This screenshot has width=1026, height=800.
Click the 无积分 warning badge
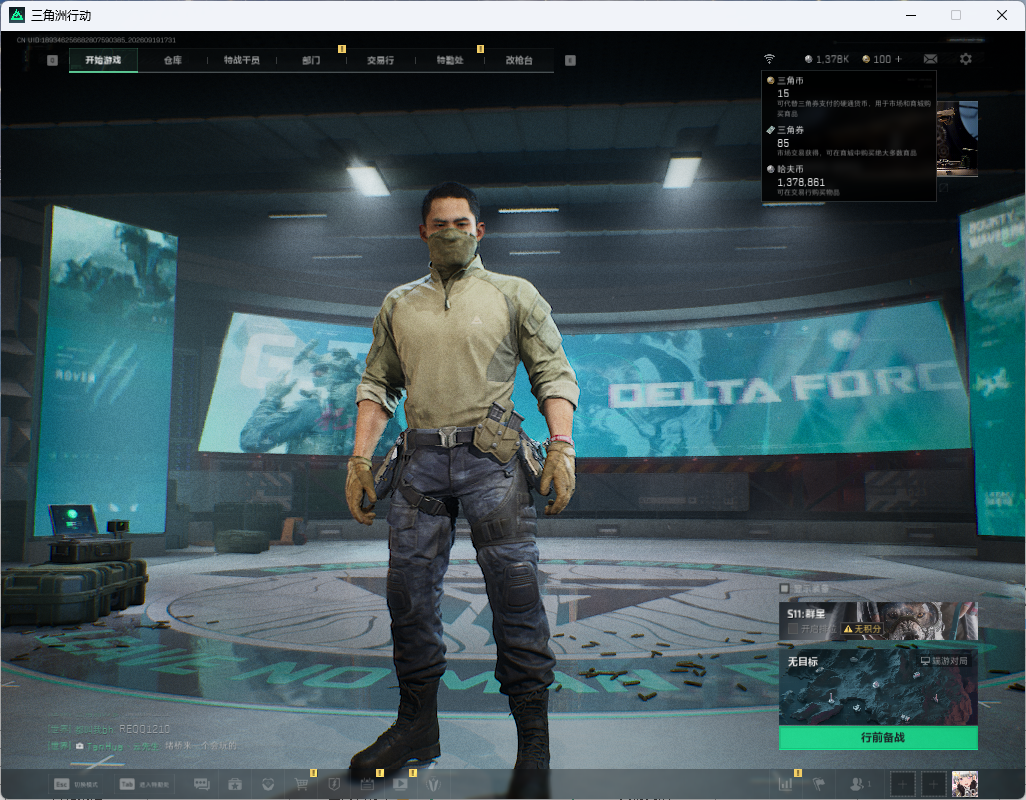pos(862,629)
